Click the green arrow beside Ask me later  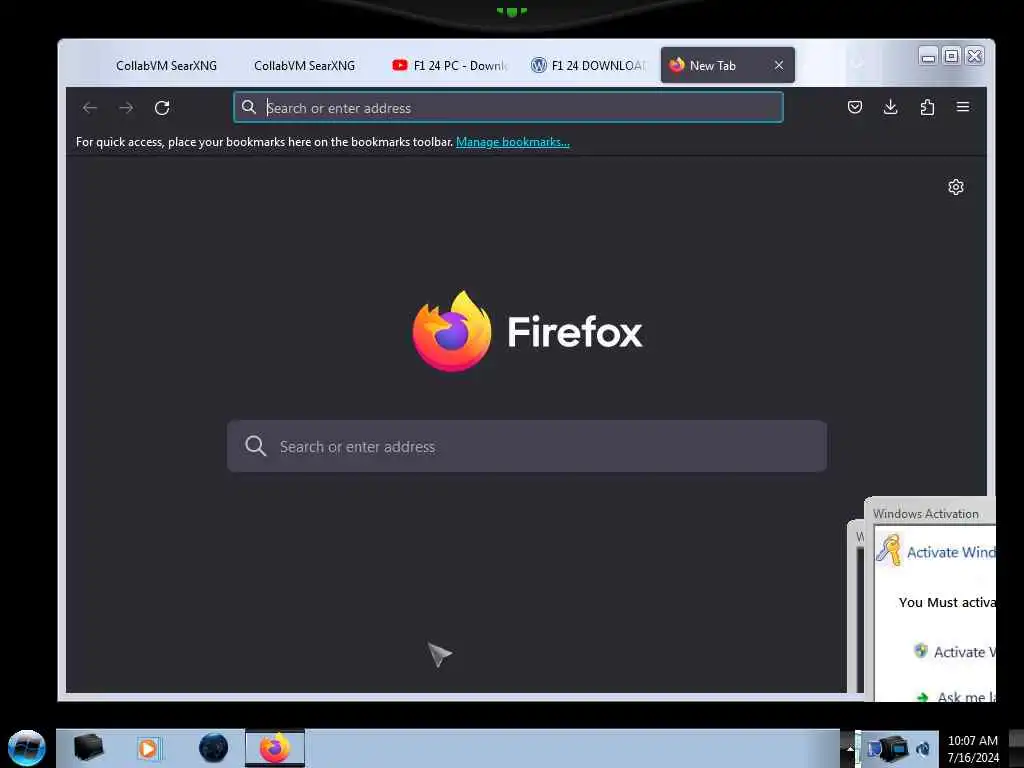(x=922, y=697)
